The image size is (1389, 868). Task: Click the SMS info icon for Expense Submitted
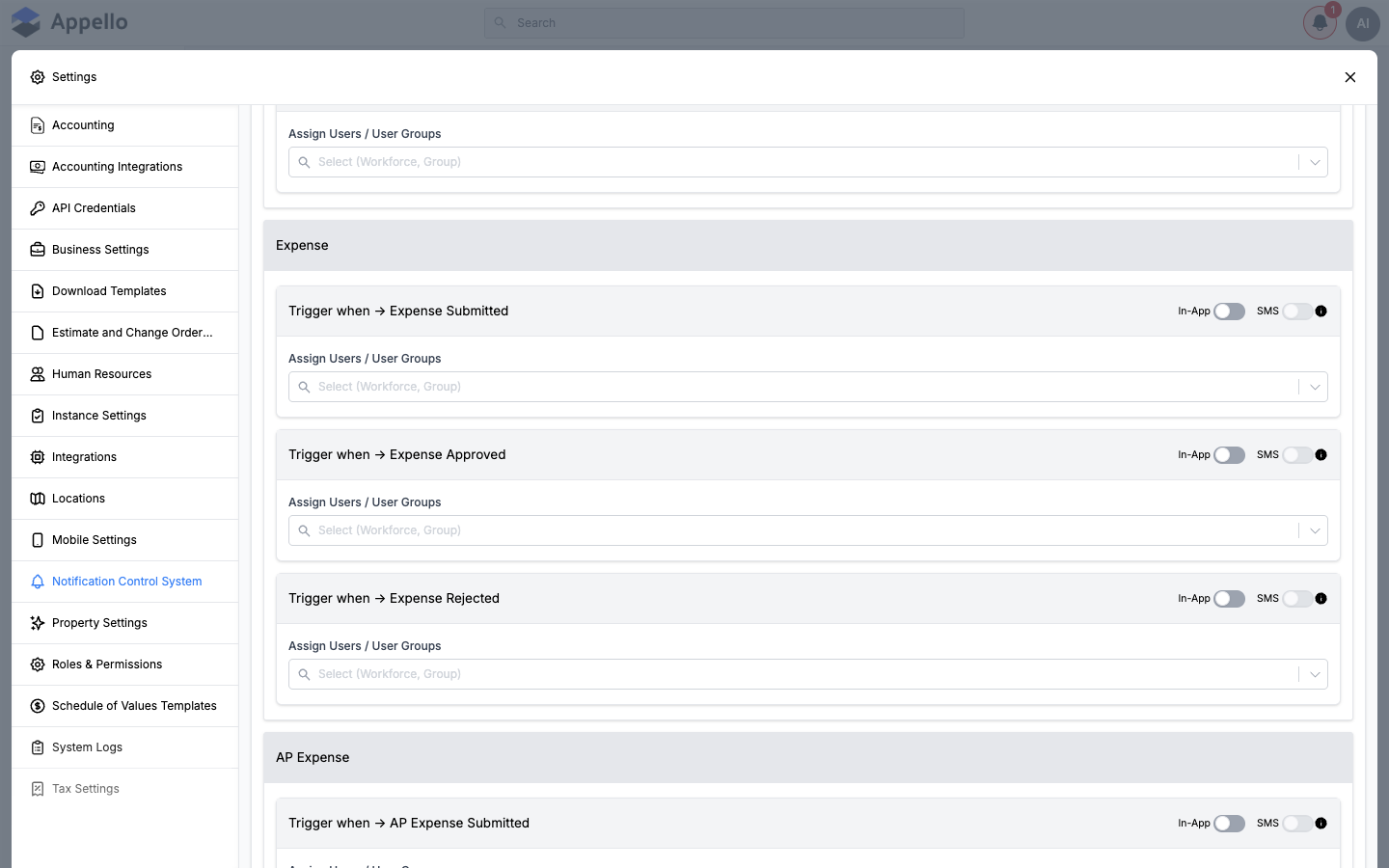click(x=1321, y=312)
